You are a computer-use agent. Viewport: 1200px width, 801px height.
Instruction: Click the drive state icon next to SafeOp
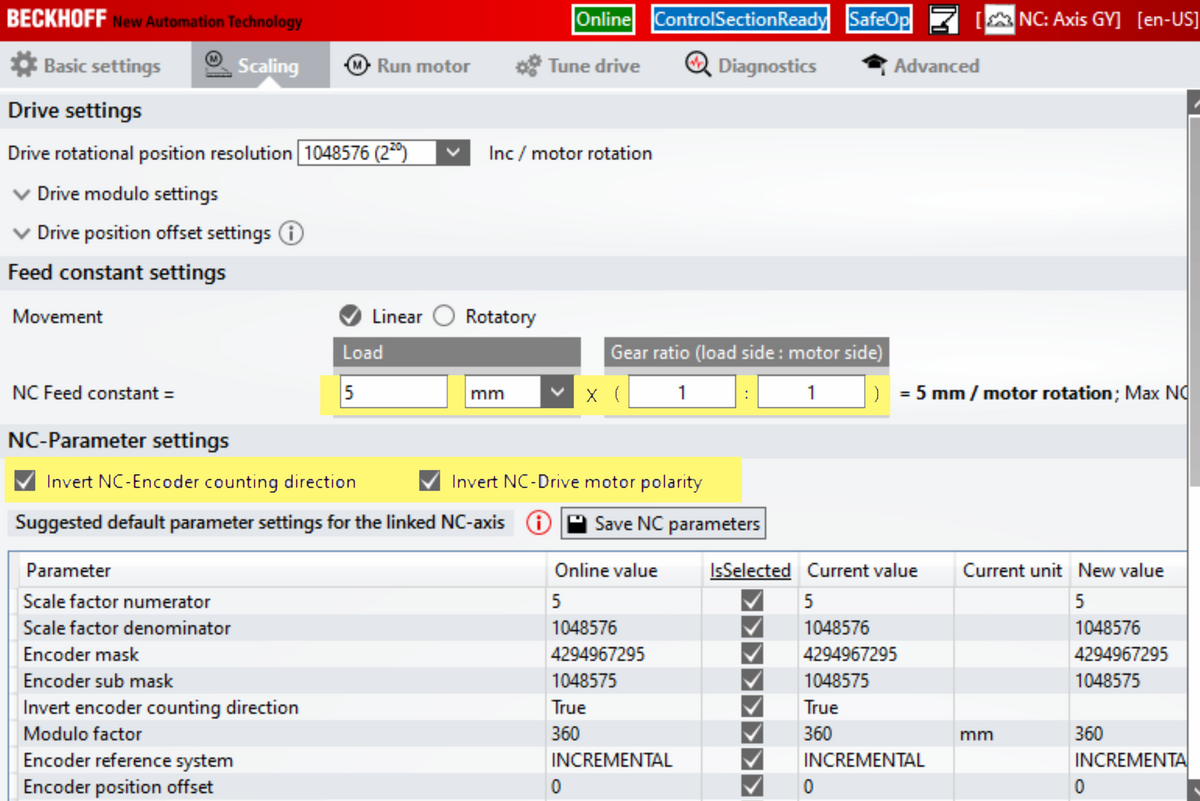(943, 20)
